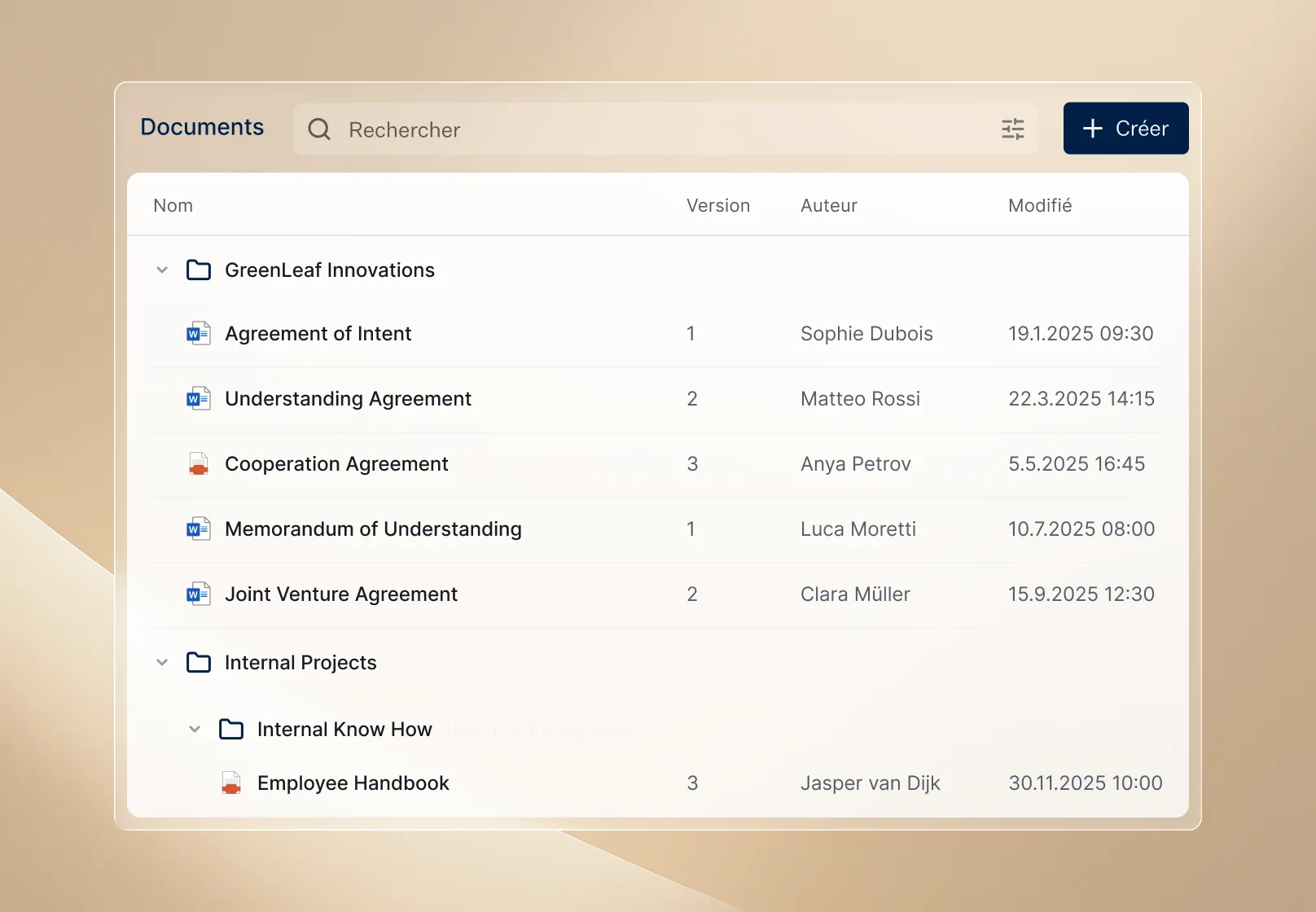Image resolution: width=1316 pixels, height=912 pixels.
Task: Click version 2 of Understanding Agreement
Action: click(692, 399)
